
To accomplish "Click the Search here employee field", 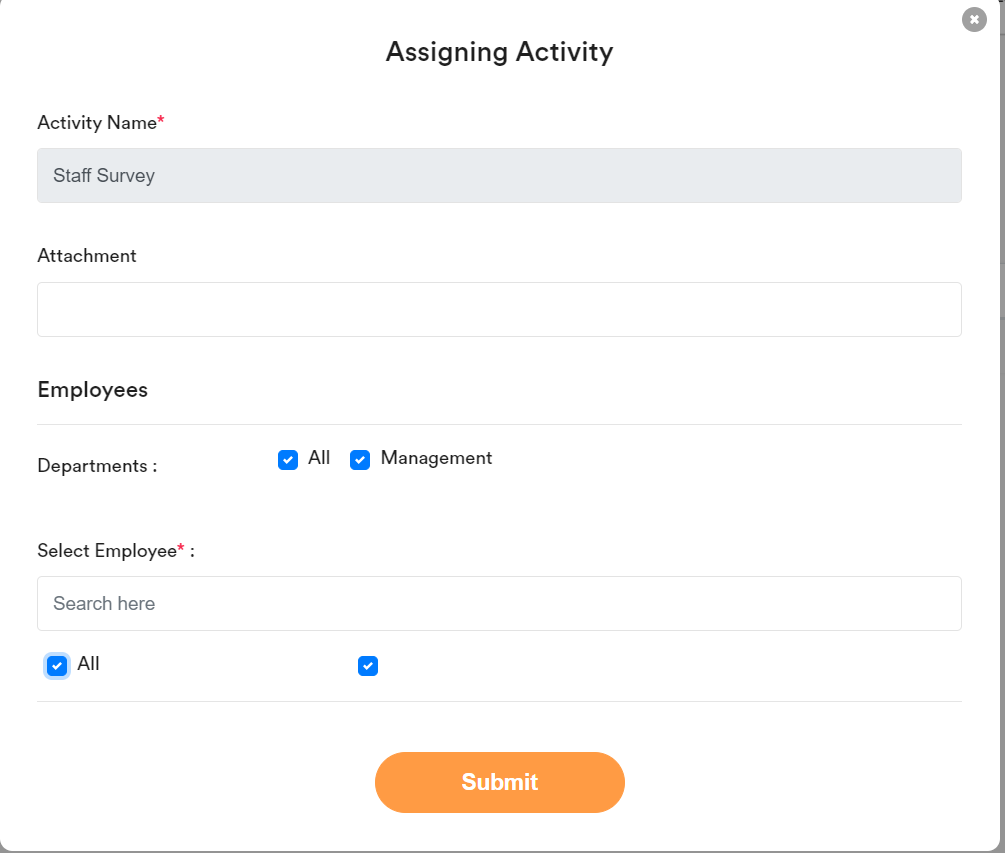I will tap(500, 603).
